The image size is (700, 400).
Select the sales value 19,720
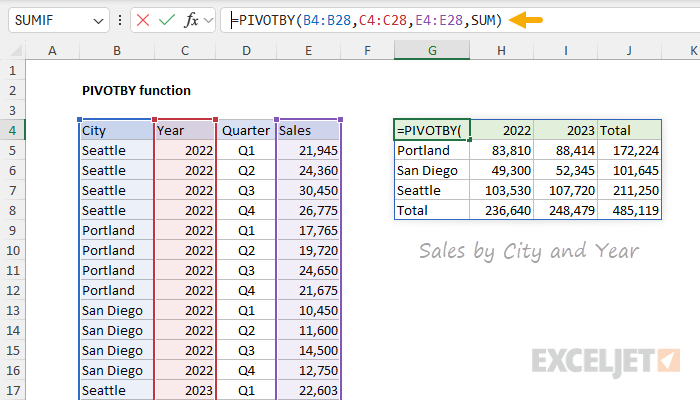pos(308,250)
